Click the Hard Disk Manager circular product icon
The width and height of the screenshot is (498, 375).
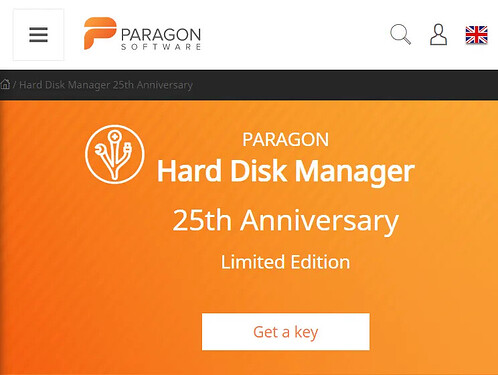pyautogui.click(x=115, y=154)
